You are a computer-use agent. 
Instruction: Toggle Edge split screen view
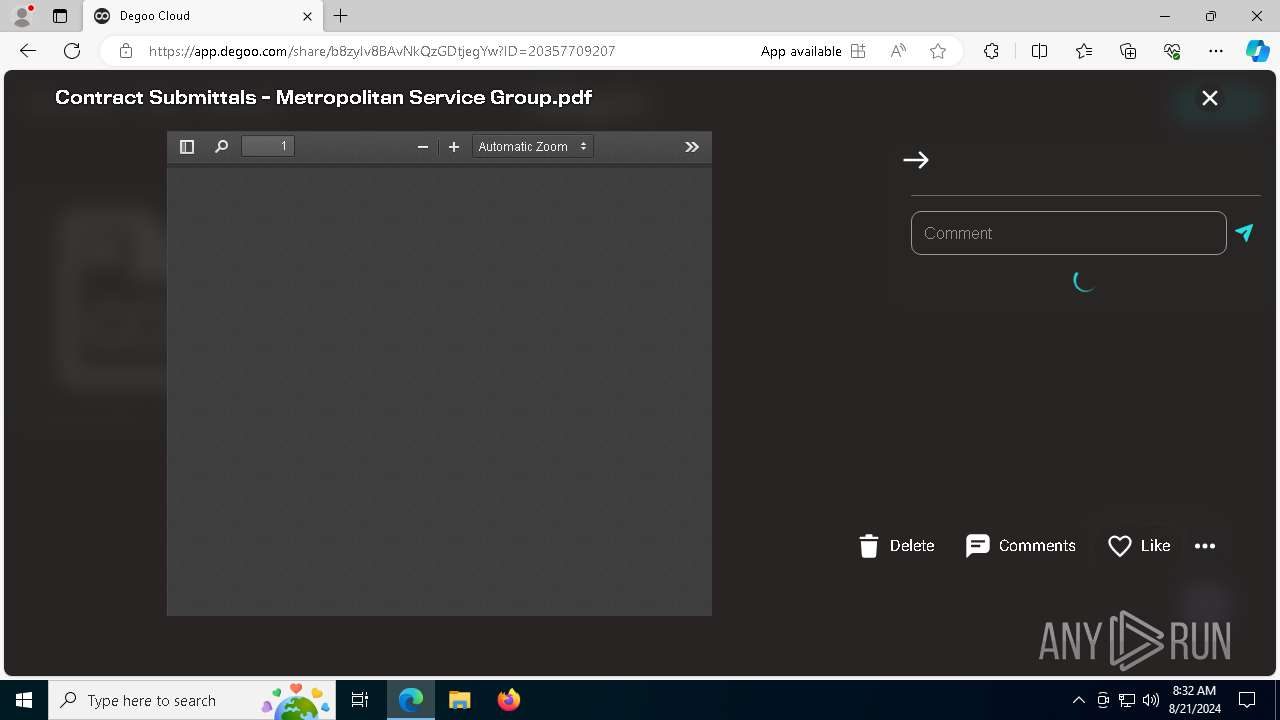point(1039,51)
